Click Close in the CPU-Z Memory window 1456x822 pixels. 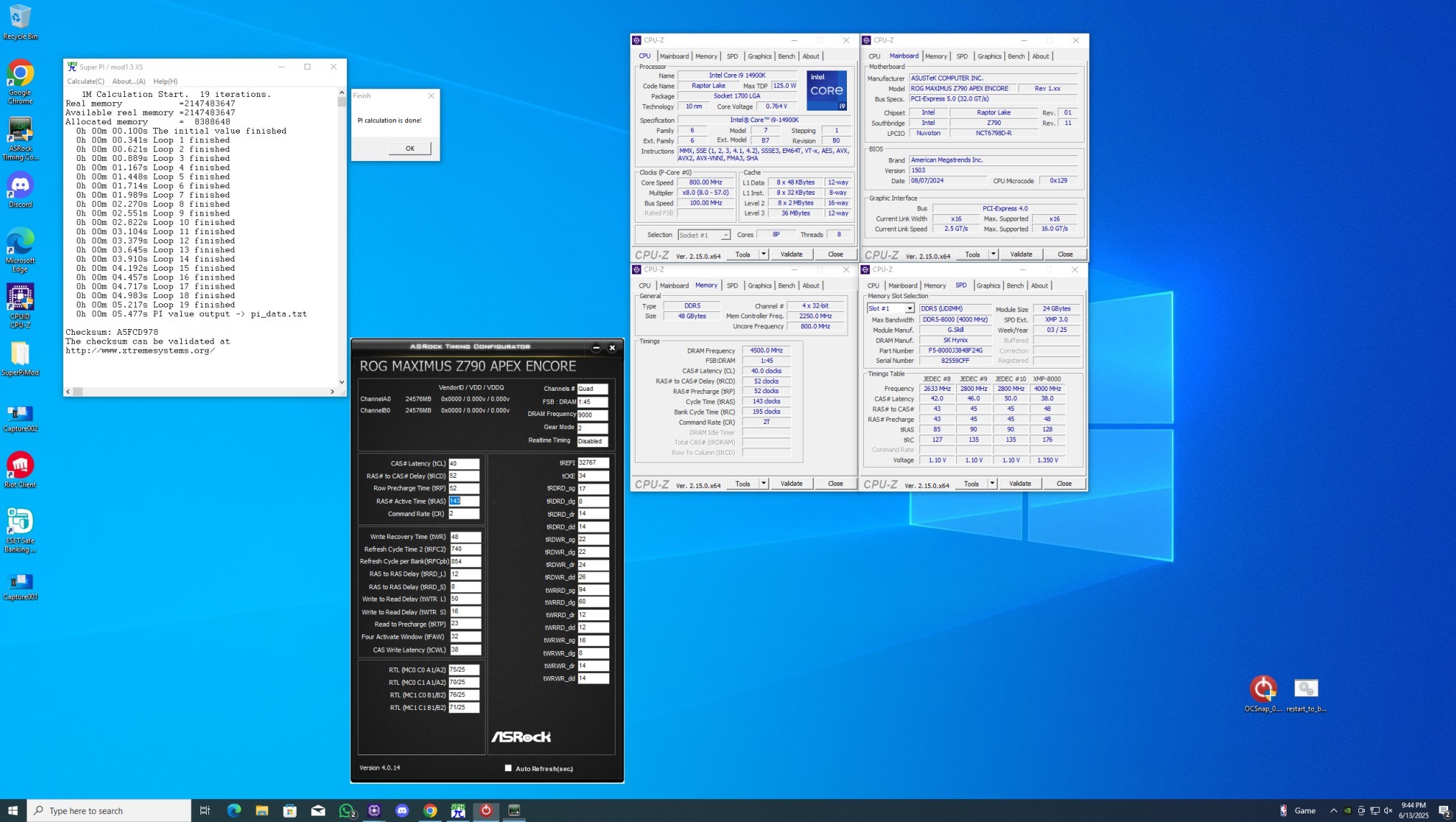pos(835,483)
